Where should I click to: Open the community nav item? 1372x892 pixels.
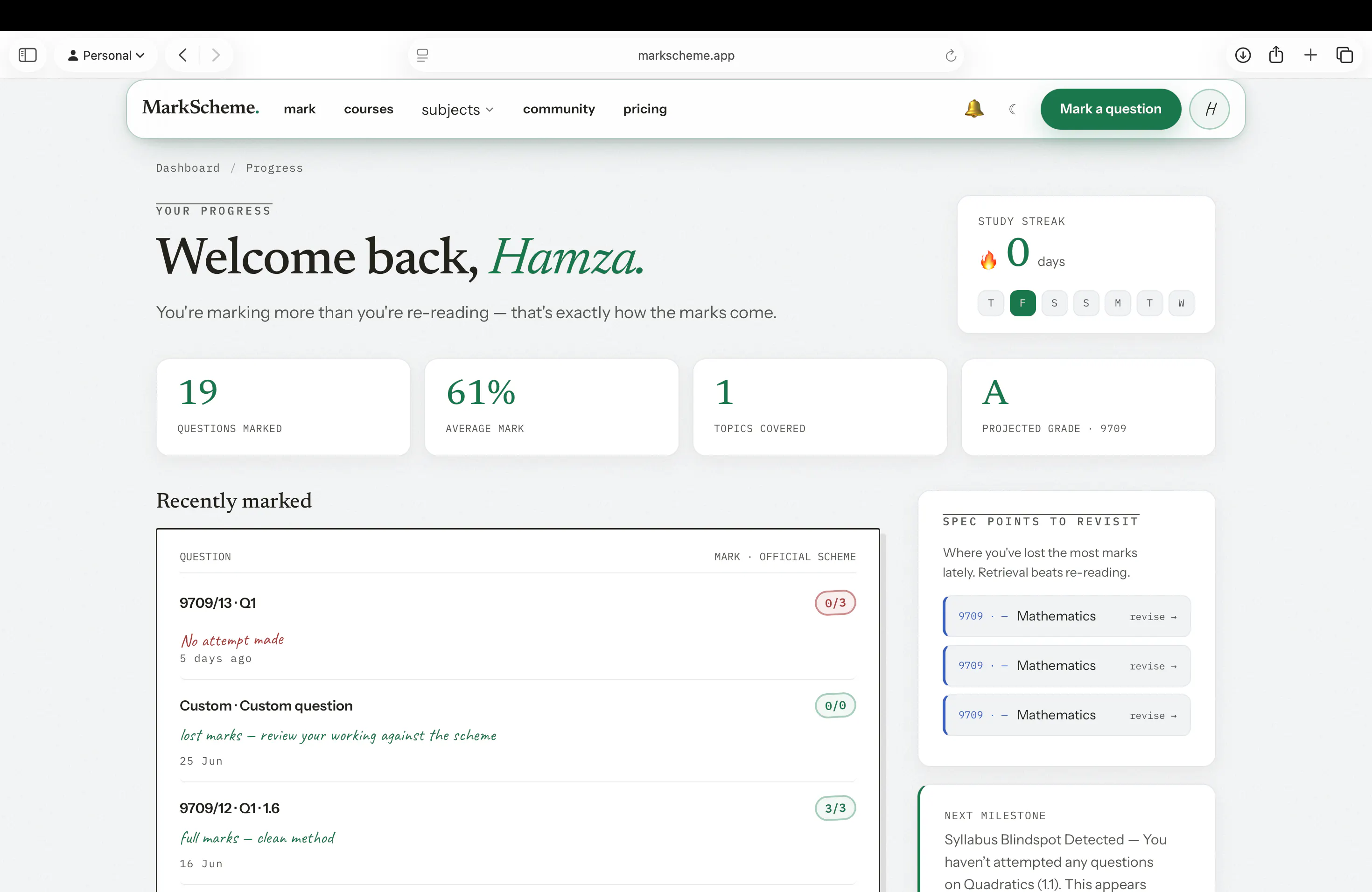pos(559,109)
